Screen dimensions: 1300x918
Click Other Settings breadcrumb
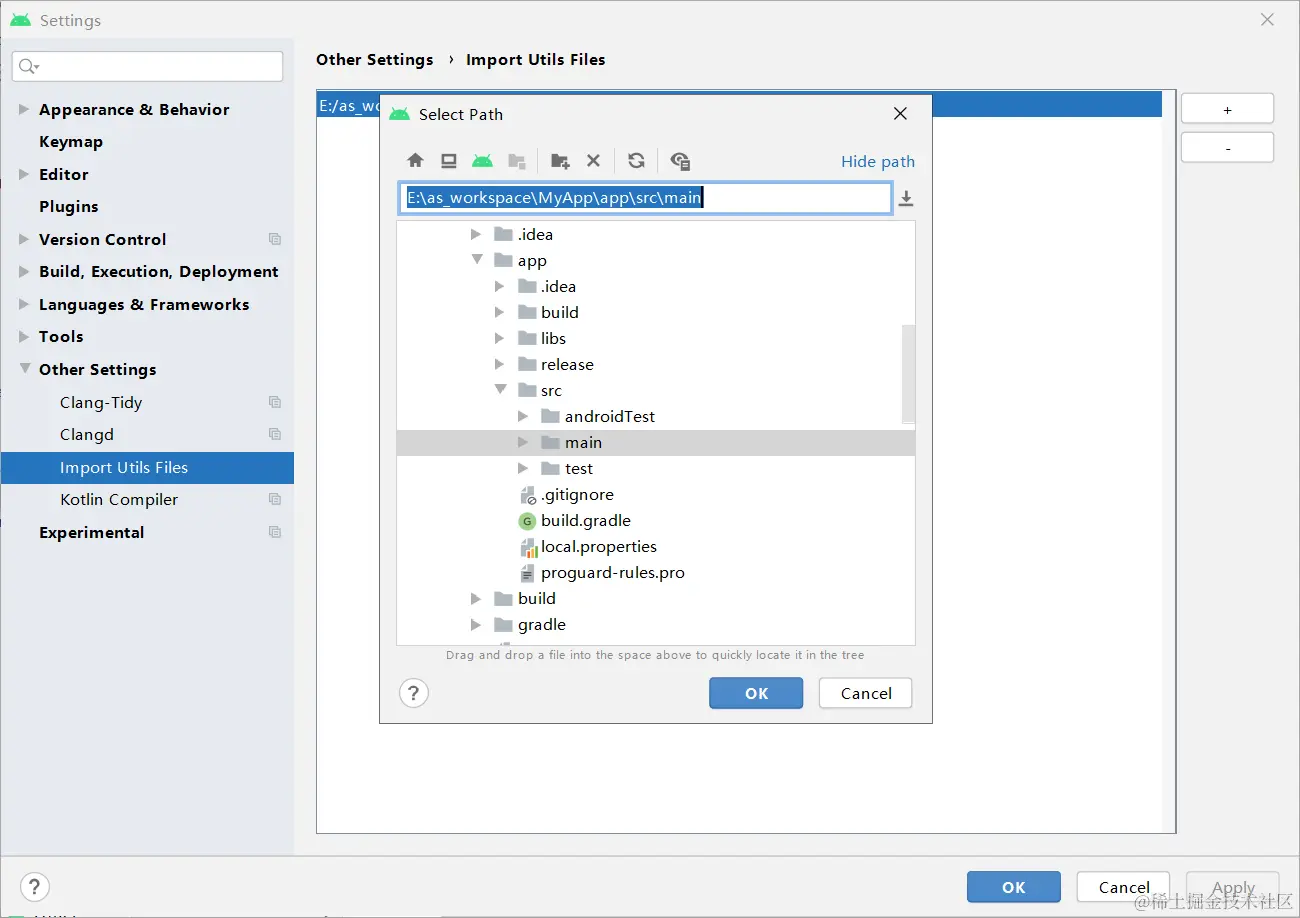click(375, 59)
